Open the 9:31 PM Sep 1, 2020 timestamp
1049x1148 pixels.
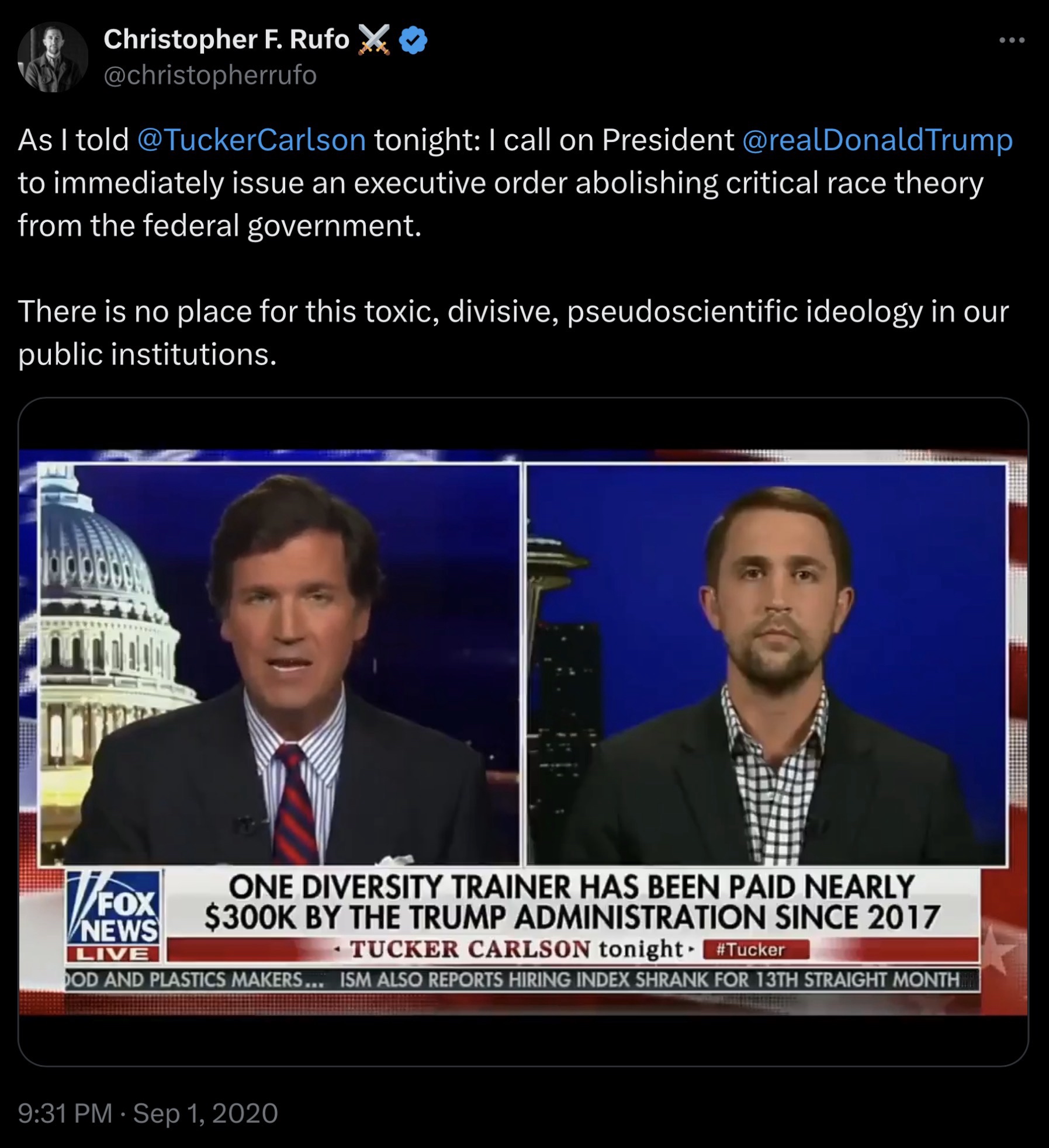148,1113
